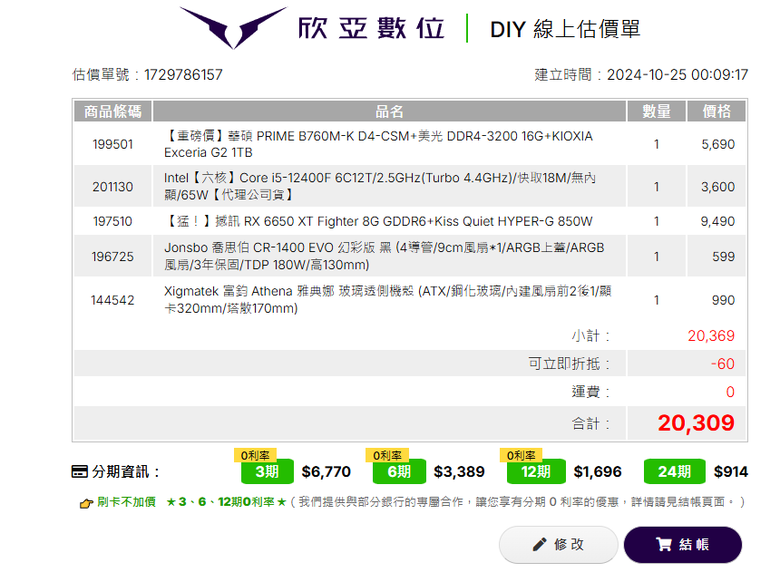Click barcode 199501
The image size is (780, 582).
(113, 144)
